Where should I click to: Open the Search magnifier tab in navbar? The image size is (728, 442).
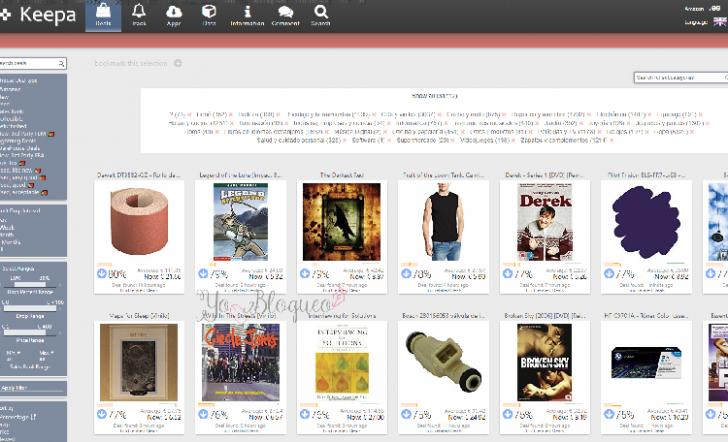(320, 16)
